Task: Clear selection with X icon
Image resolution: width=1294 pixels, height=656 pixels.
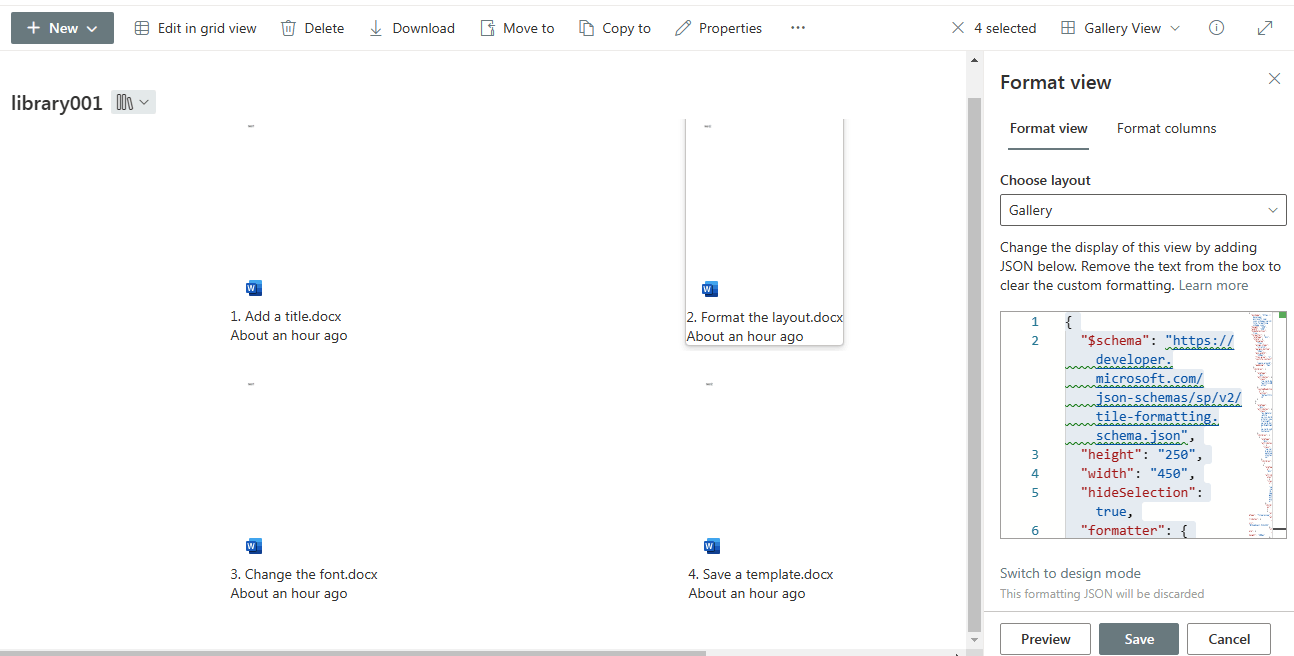Action: 958,28
